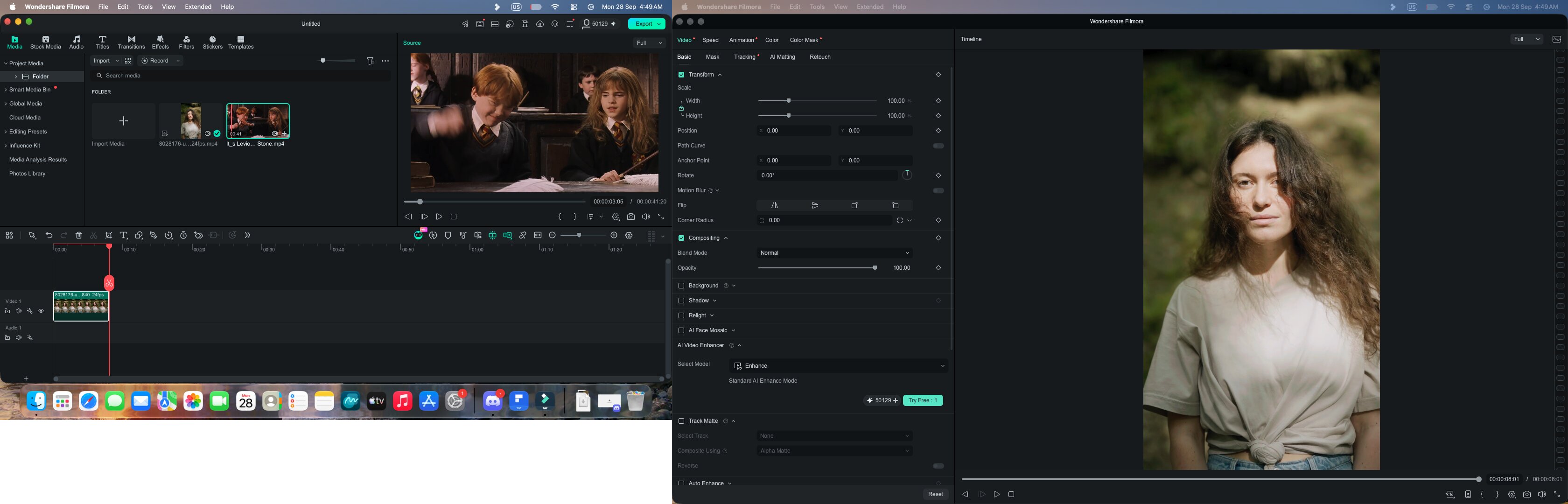Enable the AI Face Mosaic checkbox
Viewport: 1568px width, 504px height.
(681, 331)
